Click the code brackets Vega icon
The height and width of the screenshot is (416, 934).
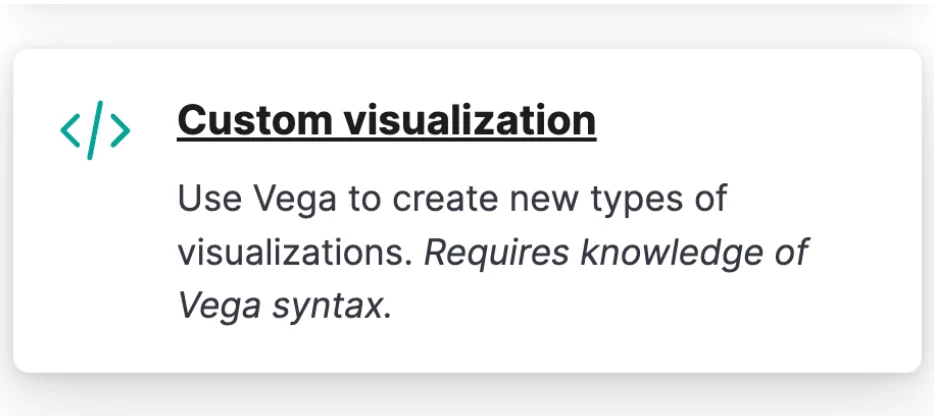pyautogui.click(x=95, y=130)
